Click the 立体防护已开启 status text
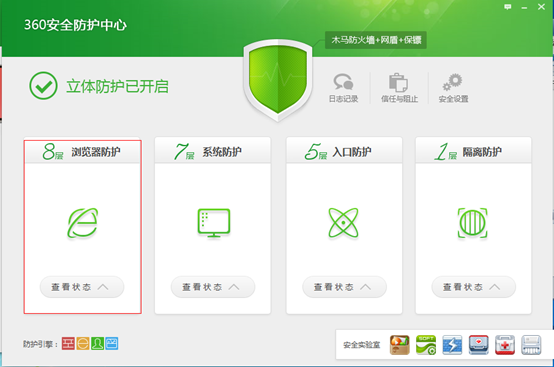This screenshot has width=554, height=367. [x=117, y=87]
